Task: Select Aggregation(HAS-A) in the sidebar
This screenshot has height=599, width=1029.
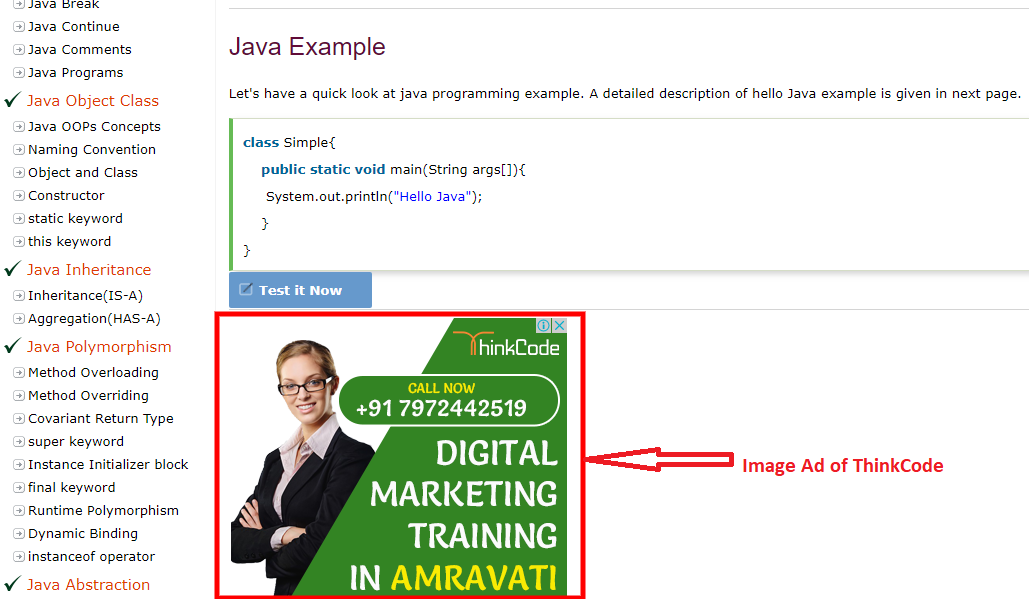Action: point(94,319)
